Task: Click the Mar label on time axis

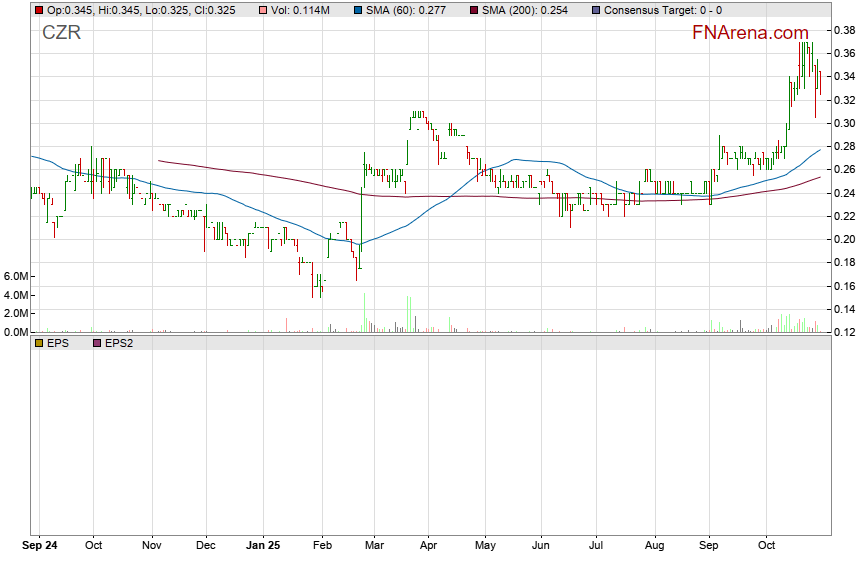Action: [x=374, y=547]
